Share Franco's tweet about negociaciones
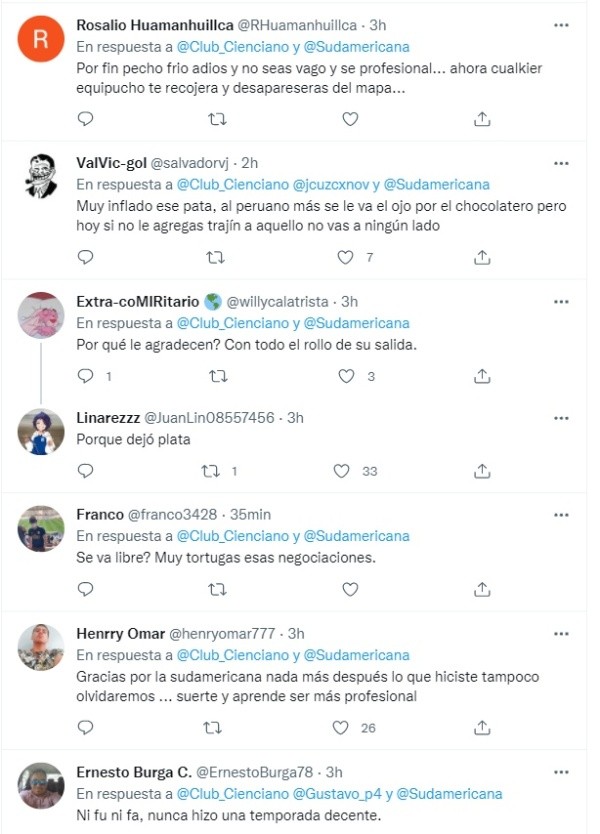Image resolution: width=600 pixels, height=834 pixels. click(482, 589)
